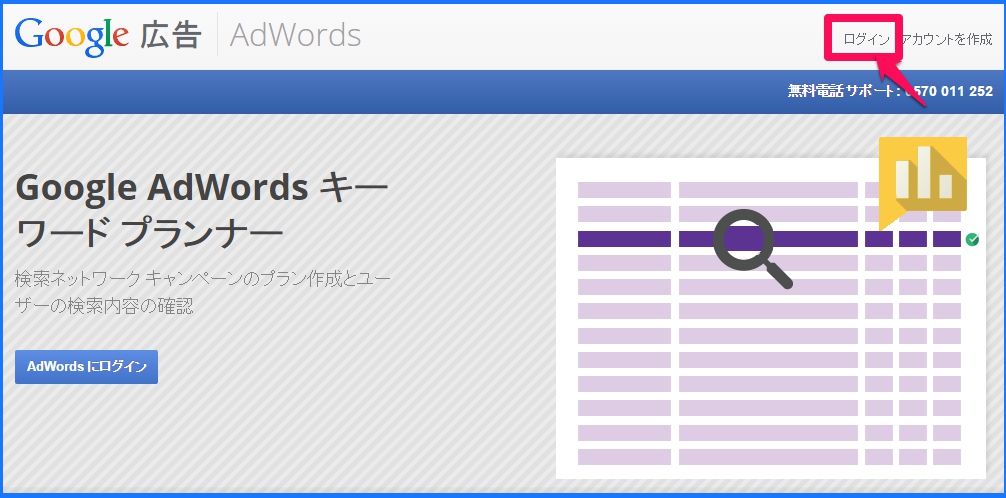
Task: Click the AdWords product name in the header
Action: [295, 35]
